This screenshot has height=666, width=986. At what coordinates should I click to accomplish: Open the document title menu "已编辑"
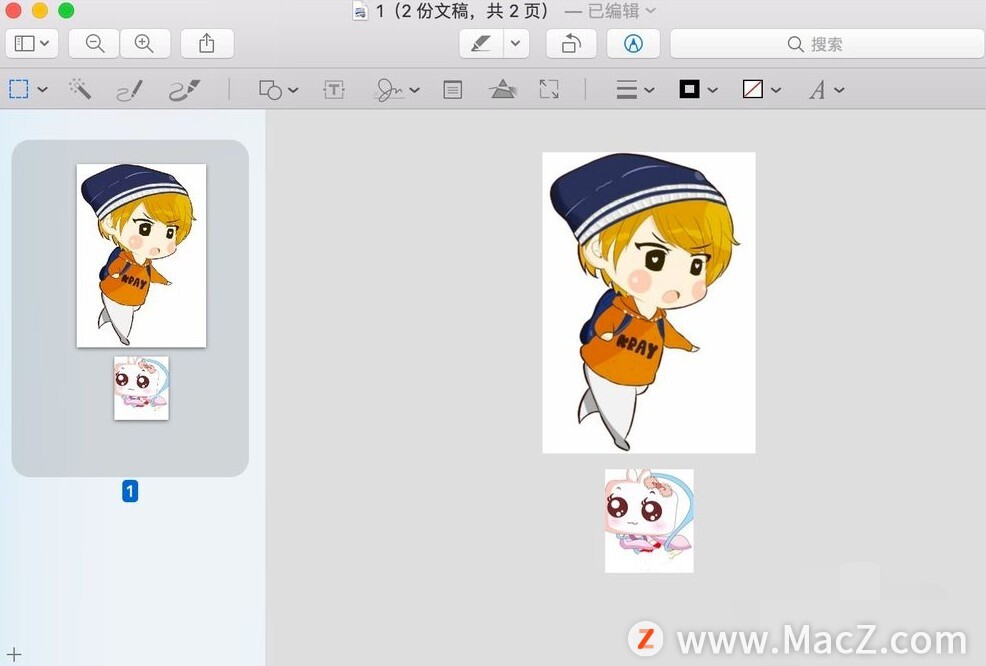[x=620, y=11]
